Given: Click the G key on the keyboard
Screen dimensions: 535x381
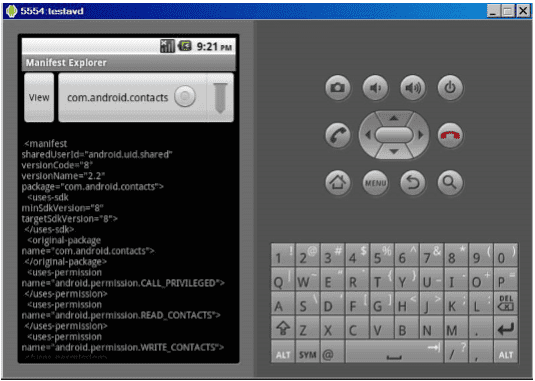Looking at the screenshot, I should click(382, 303).
